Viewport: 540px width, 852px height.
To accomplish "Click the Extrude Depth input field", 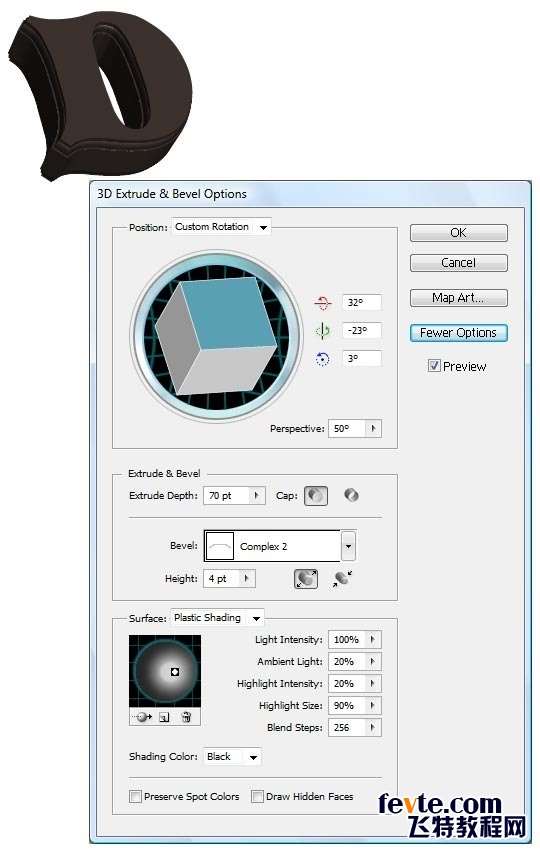I will tap(226, 496).
